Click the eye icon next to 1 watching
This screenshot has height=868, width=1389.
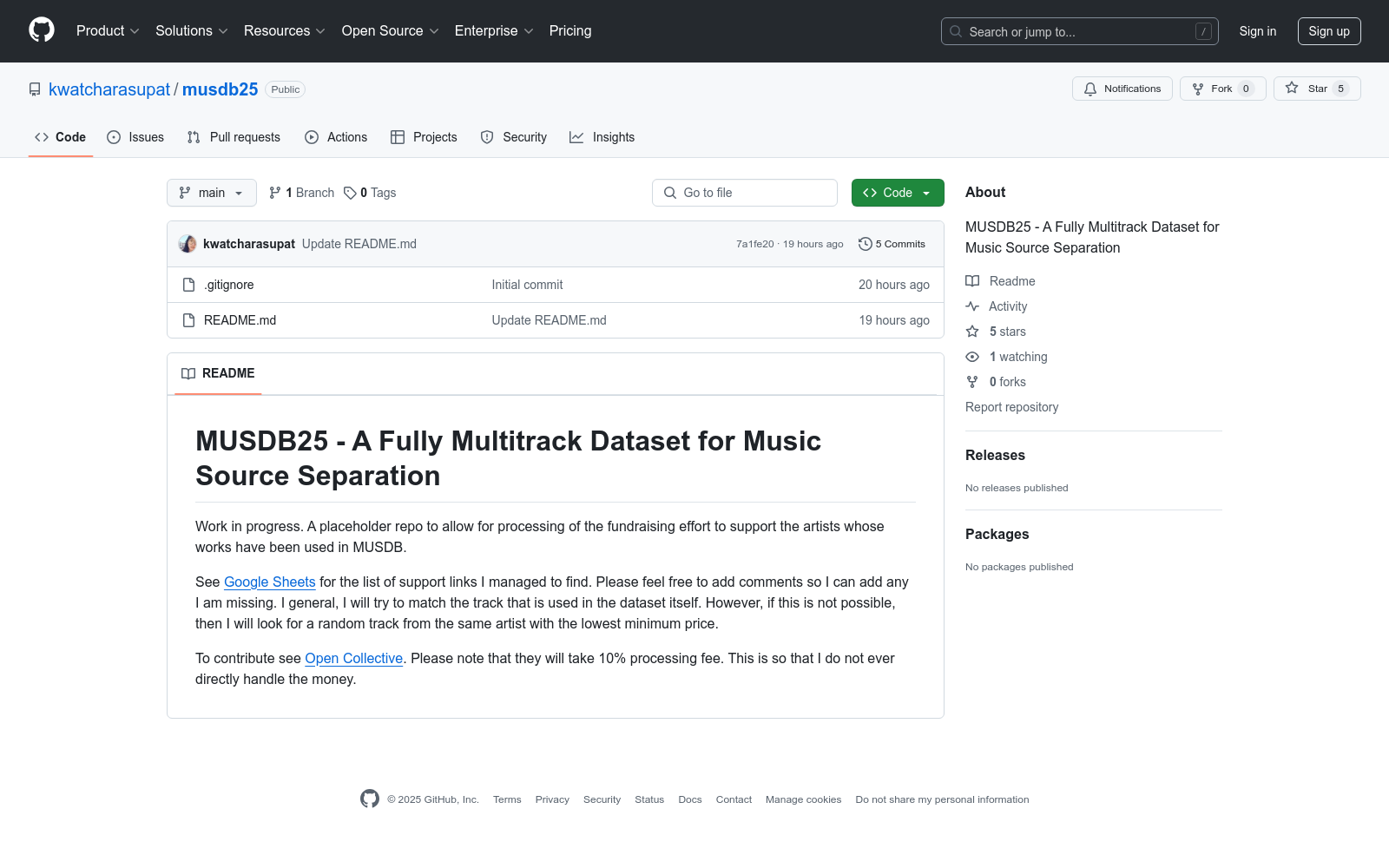point(972,357)
